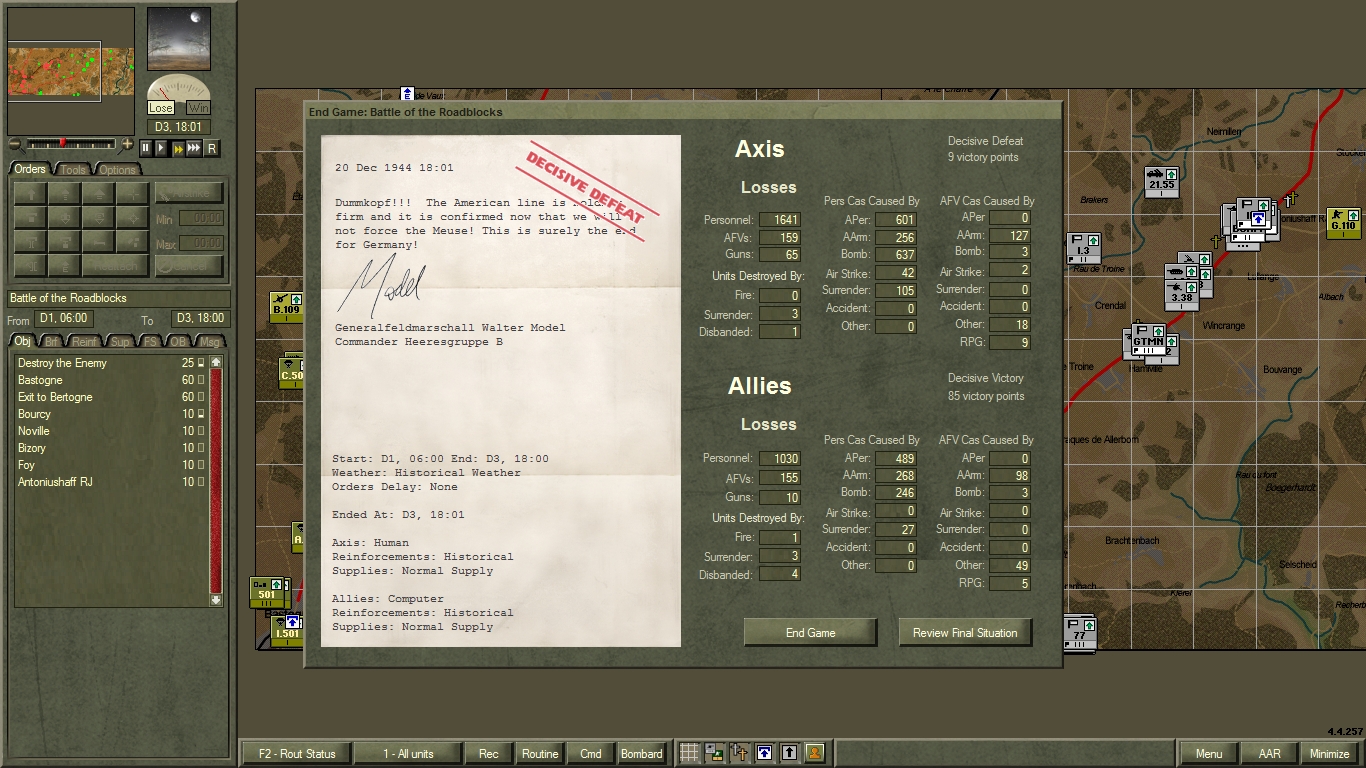The height and width of the screenshot is (768, 1366).
Task: Click the Lose/Win victory gauge
Action: [x=179, y=95]
